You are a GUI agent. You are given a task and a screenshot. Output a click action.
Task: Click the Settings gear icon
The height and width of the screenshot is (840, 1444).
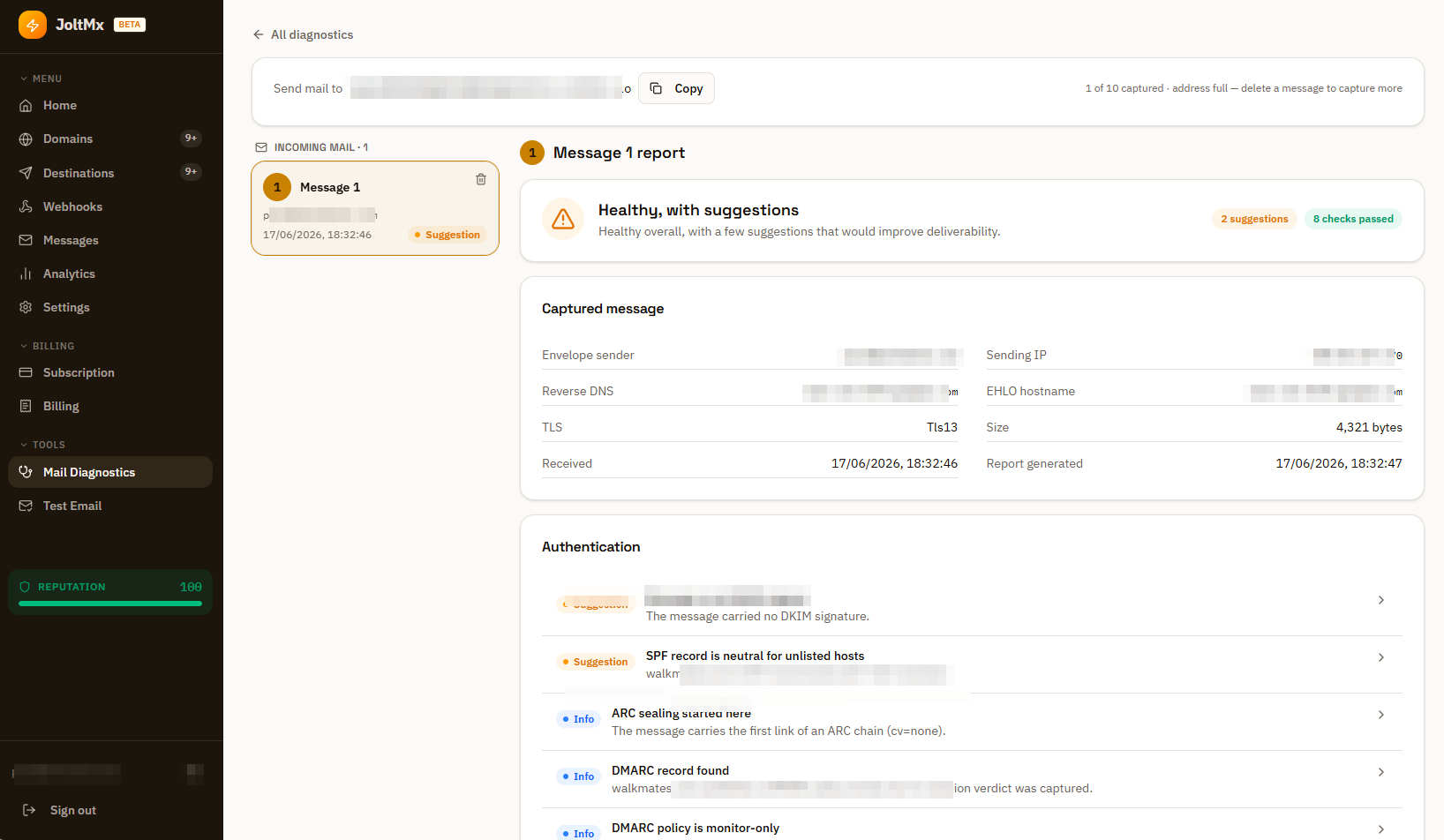[26, 307]
